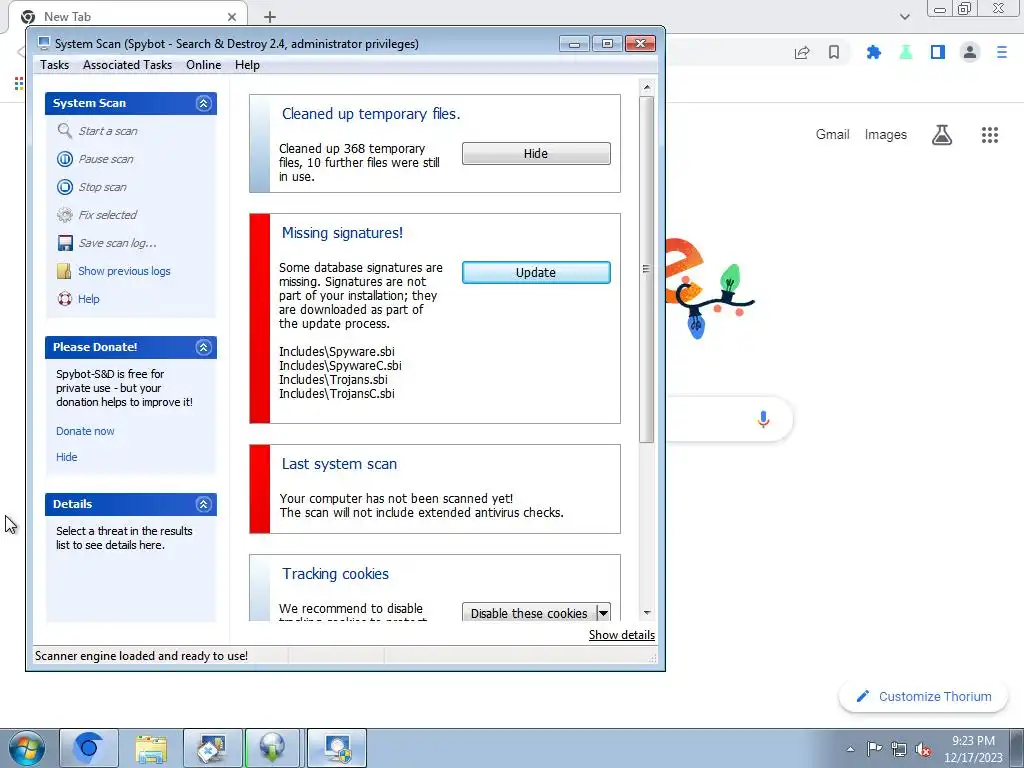Click the Includes\Spyware.sbi text
This screenshot has height=768, width=1024.
coord(336,351)
